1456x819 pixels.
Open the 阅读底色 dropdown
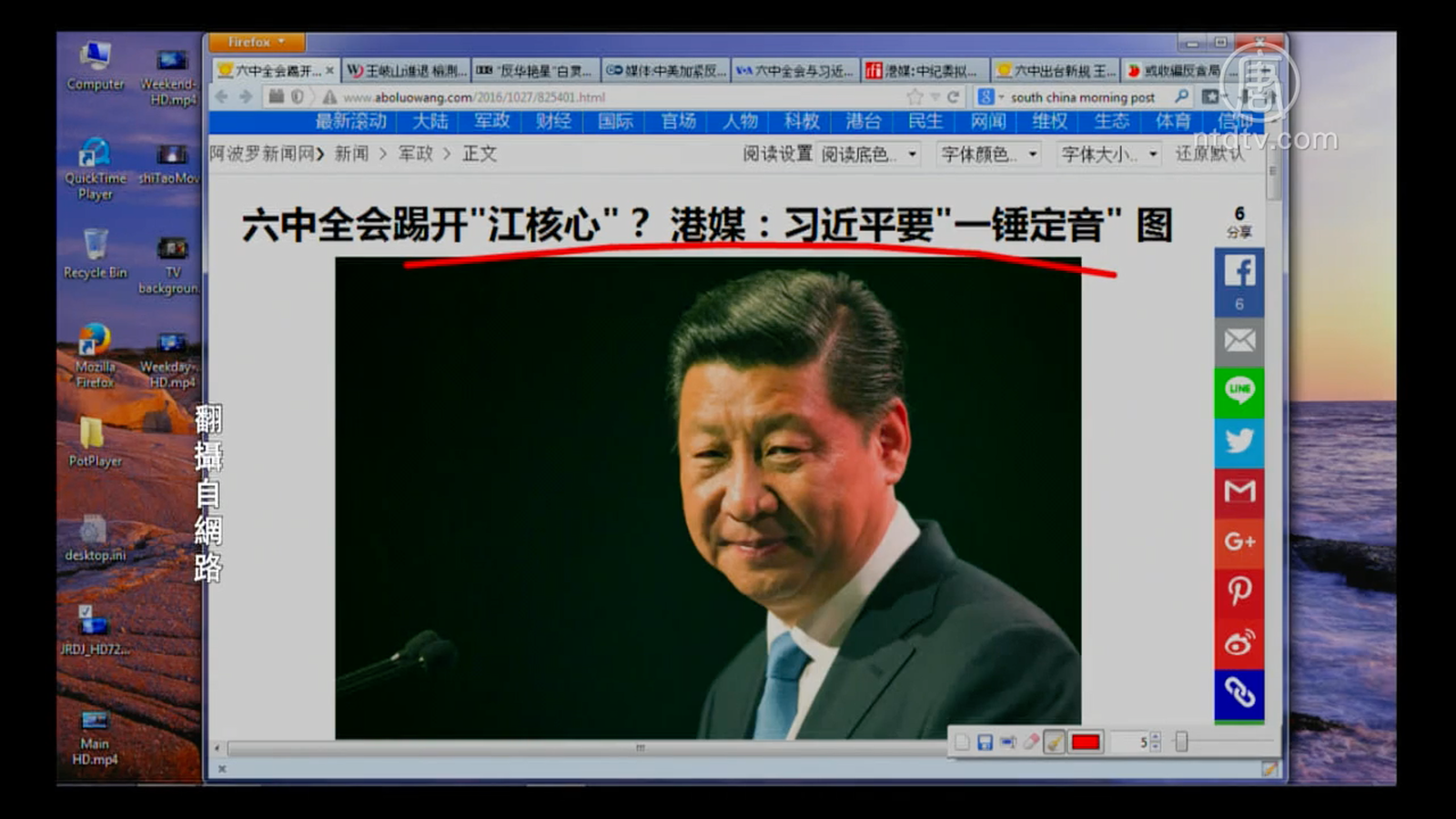[x=869, y=155]
